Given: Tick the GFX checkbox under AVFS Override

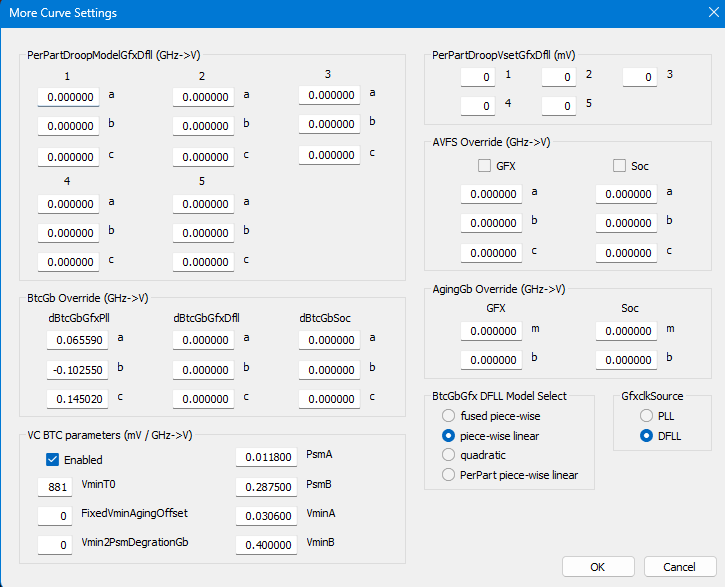Looking at the screenshot, I should click(x=484, y=165).
